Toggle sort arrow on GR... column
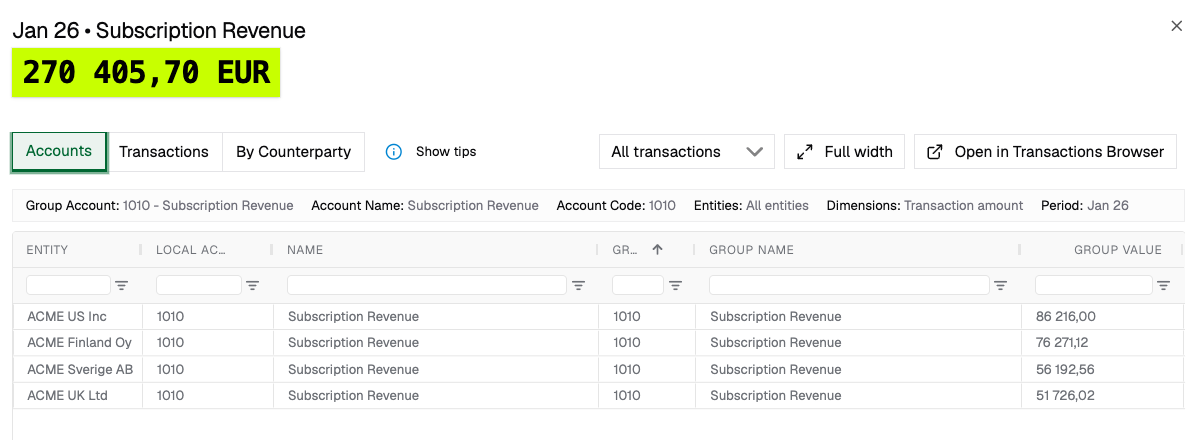This screenshot has width=1200, height=440. click(657, 249)
